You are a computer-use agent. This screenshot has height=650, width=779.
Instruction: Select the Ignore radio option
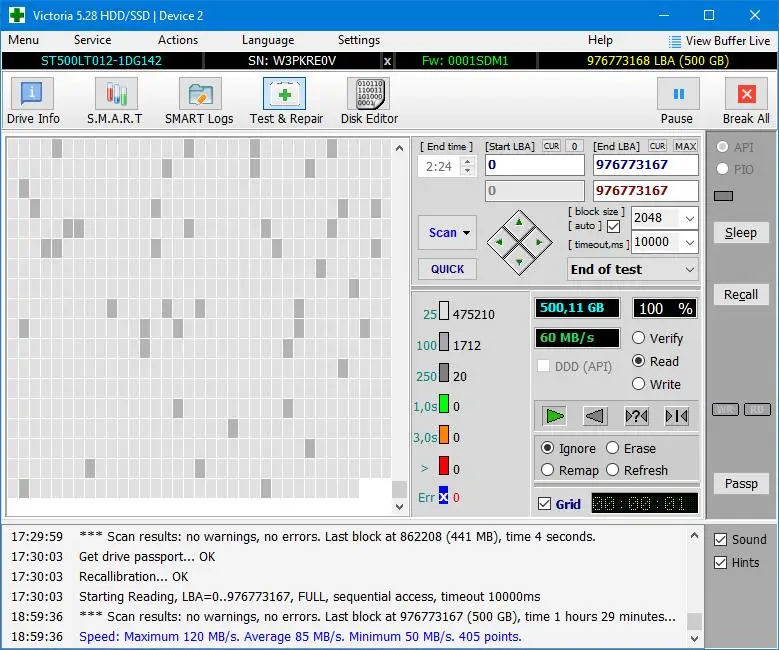[547, 448]
